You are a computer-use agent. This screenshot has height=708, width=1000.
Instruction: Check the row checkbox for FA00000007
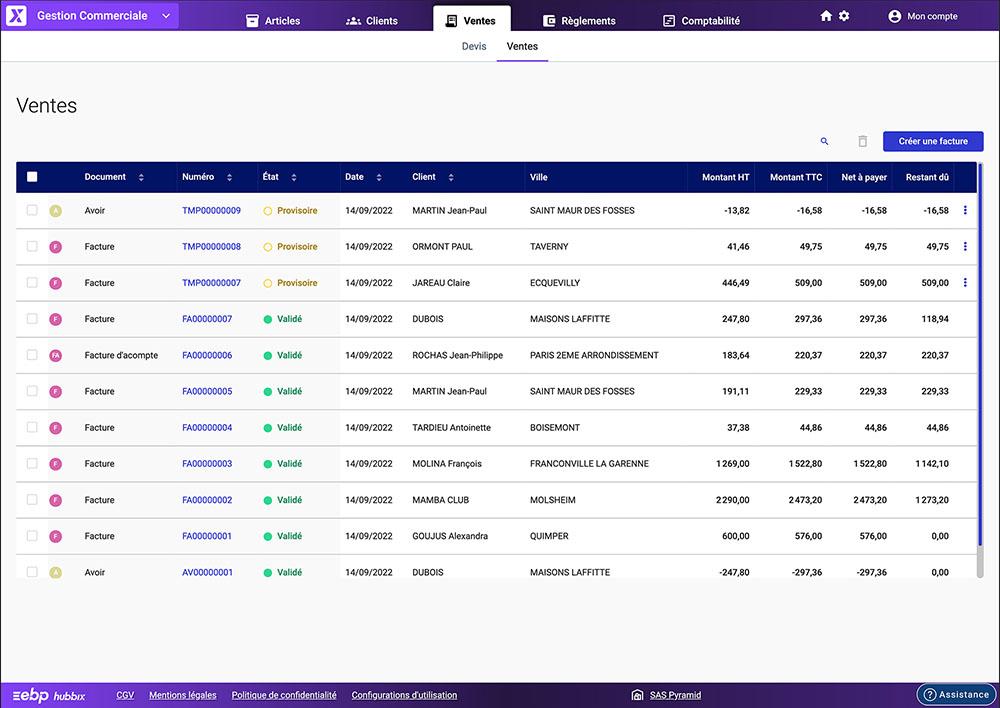point(31,319)
